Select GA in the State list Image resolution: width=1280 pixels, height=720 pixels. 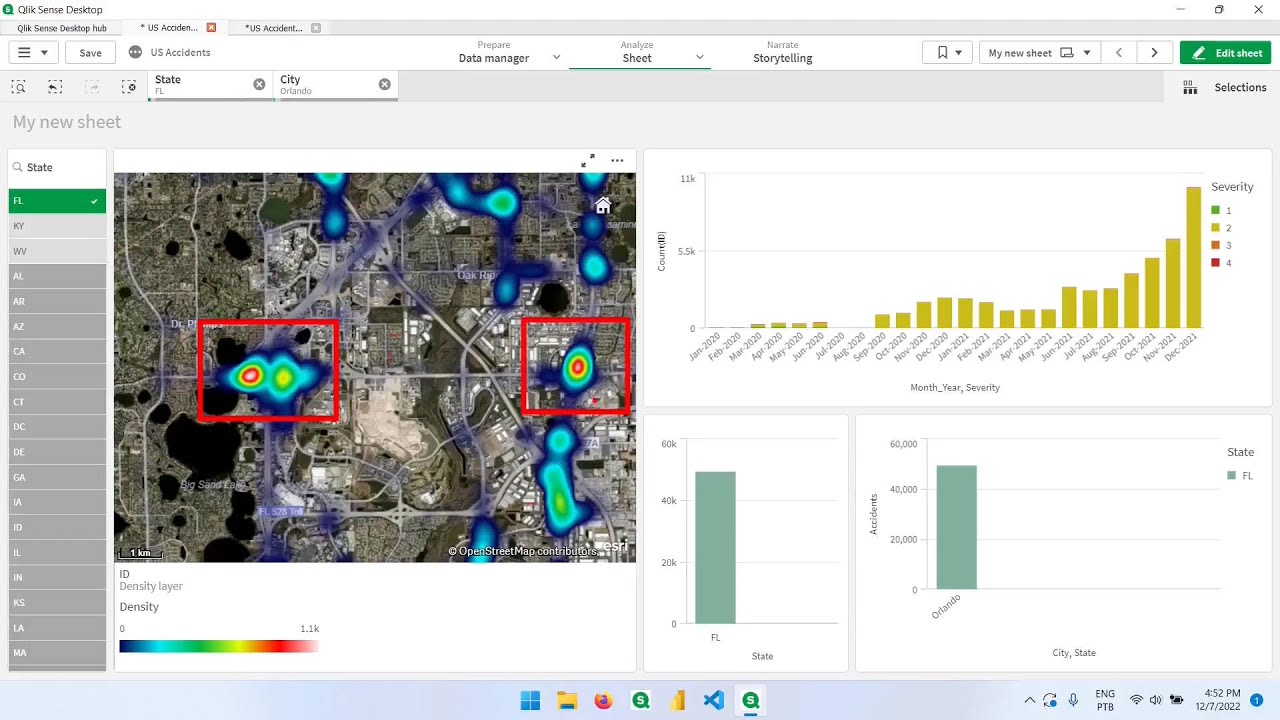click(57, 477)
